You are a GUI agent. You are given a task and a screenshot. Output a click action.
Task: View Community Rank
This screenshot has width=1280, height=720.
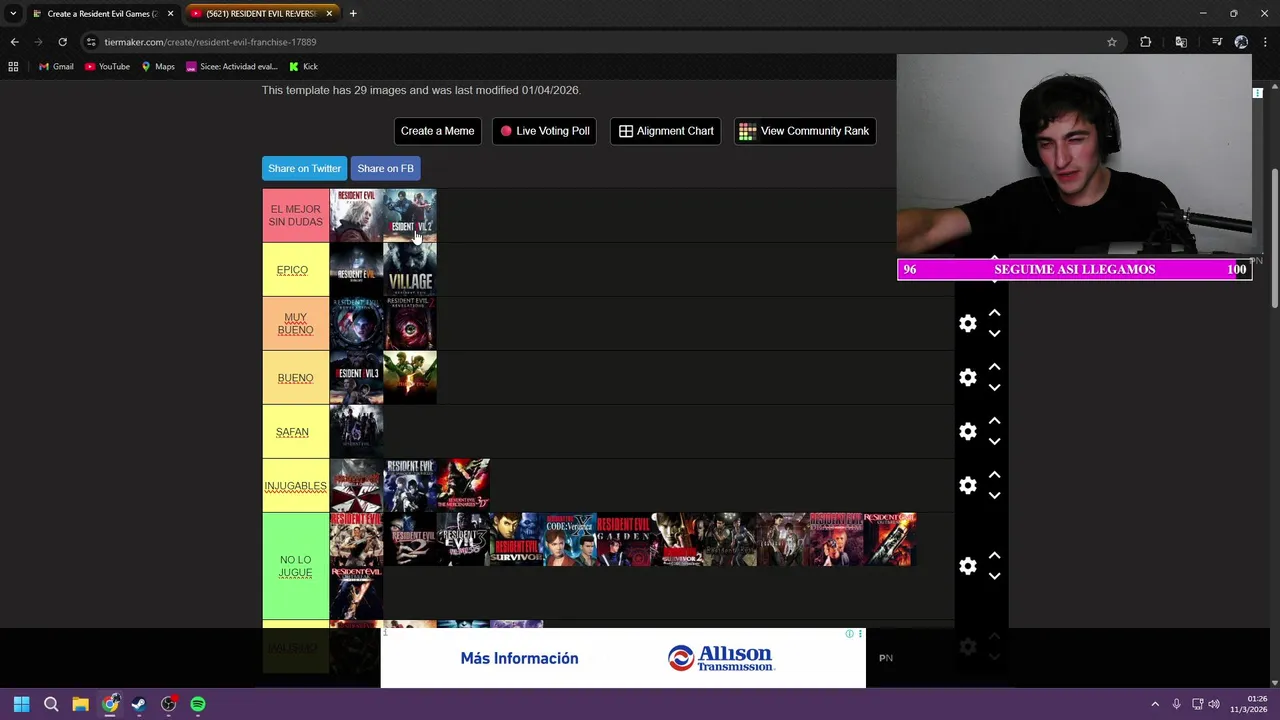[804, 131]
